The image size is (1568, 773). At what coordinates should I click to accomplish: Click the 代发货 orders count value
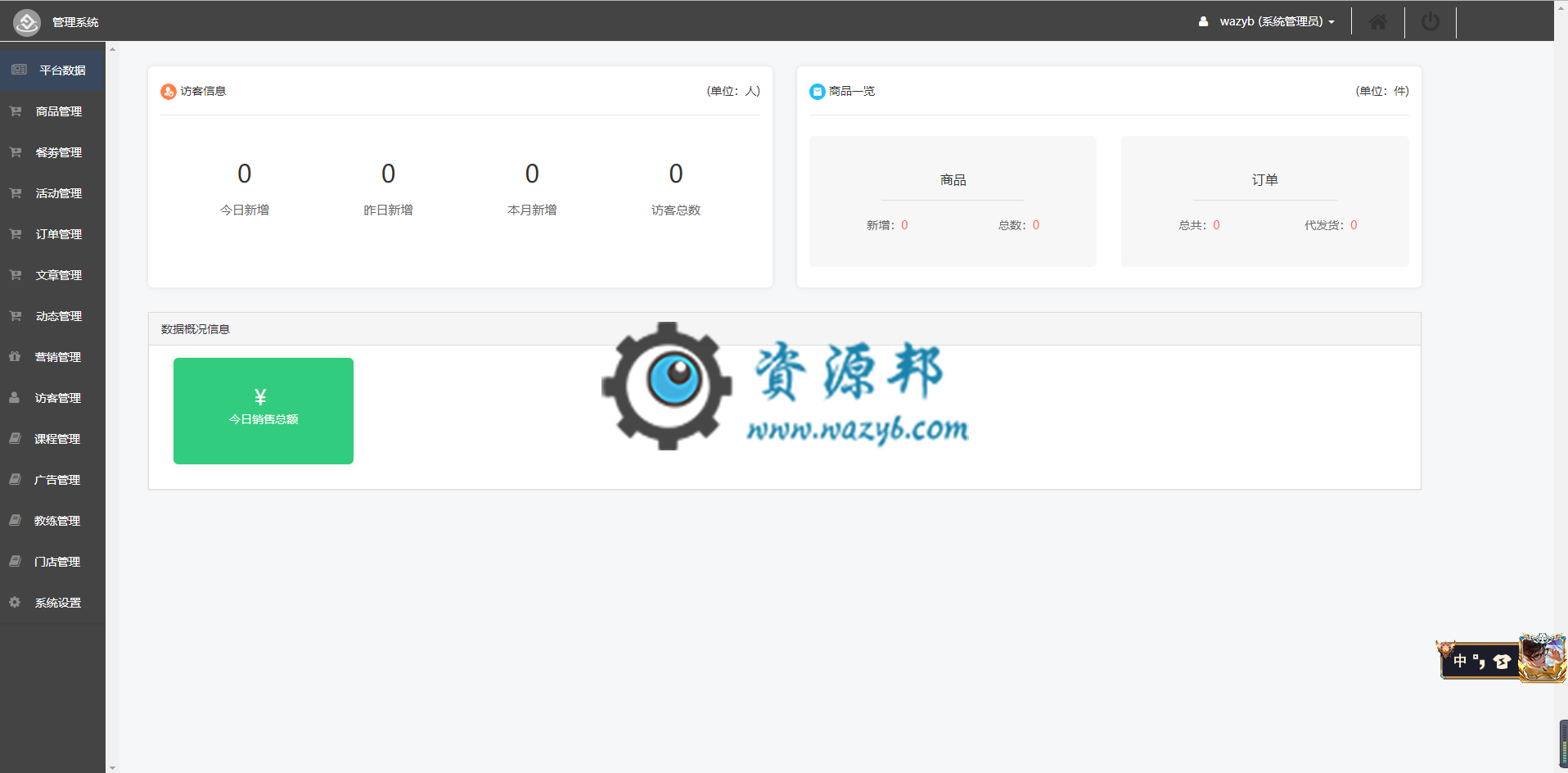1354,225
